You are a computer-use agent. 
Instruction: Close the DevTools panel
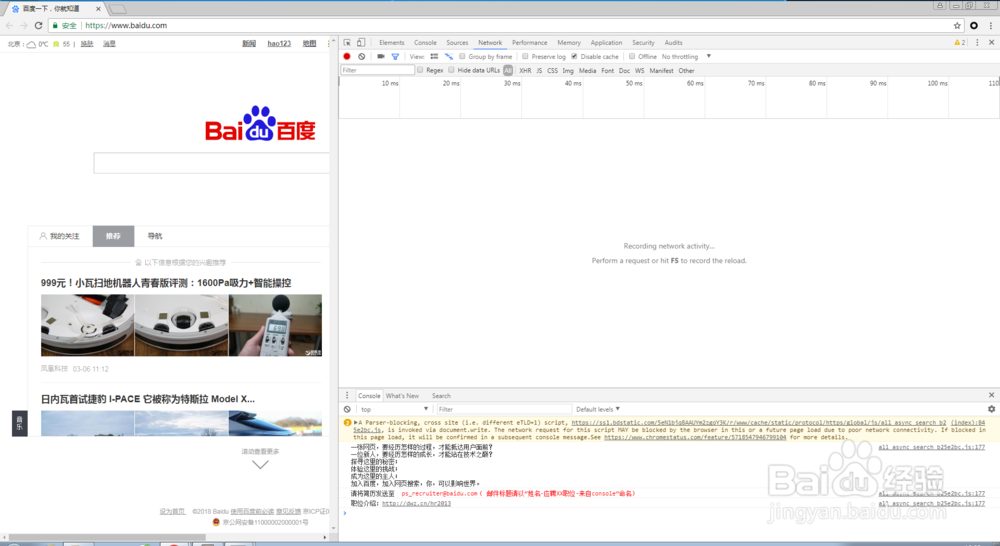992,43
